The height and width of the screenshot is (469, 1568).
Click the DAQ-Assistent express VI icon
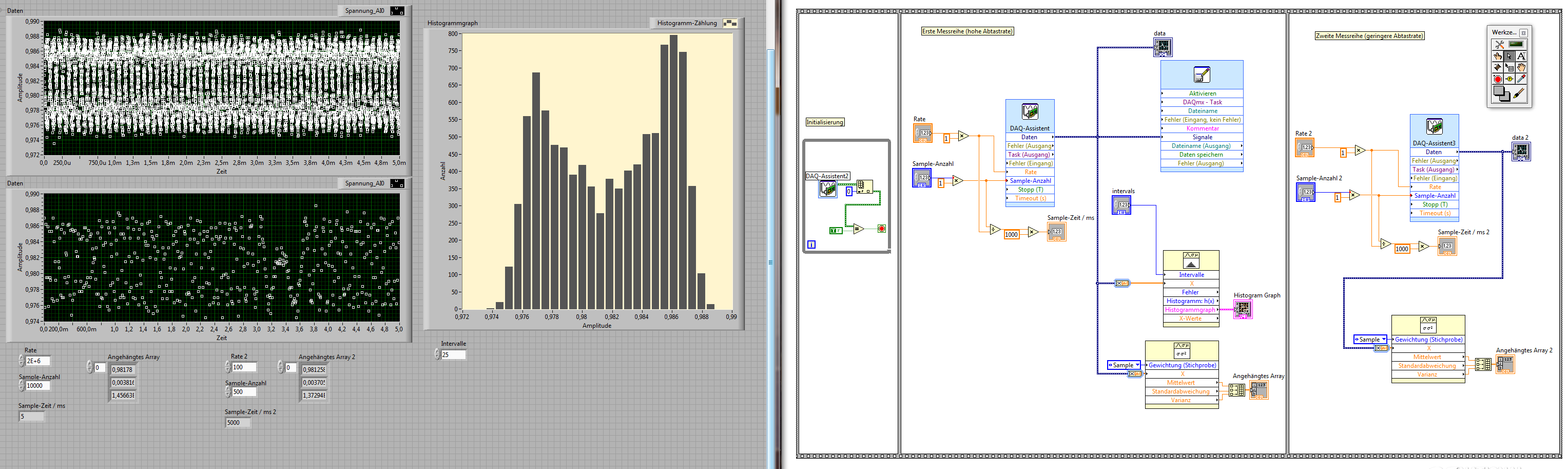coord(1029,111)
